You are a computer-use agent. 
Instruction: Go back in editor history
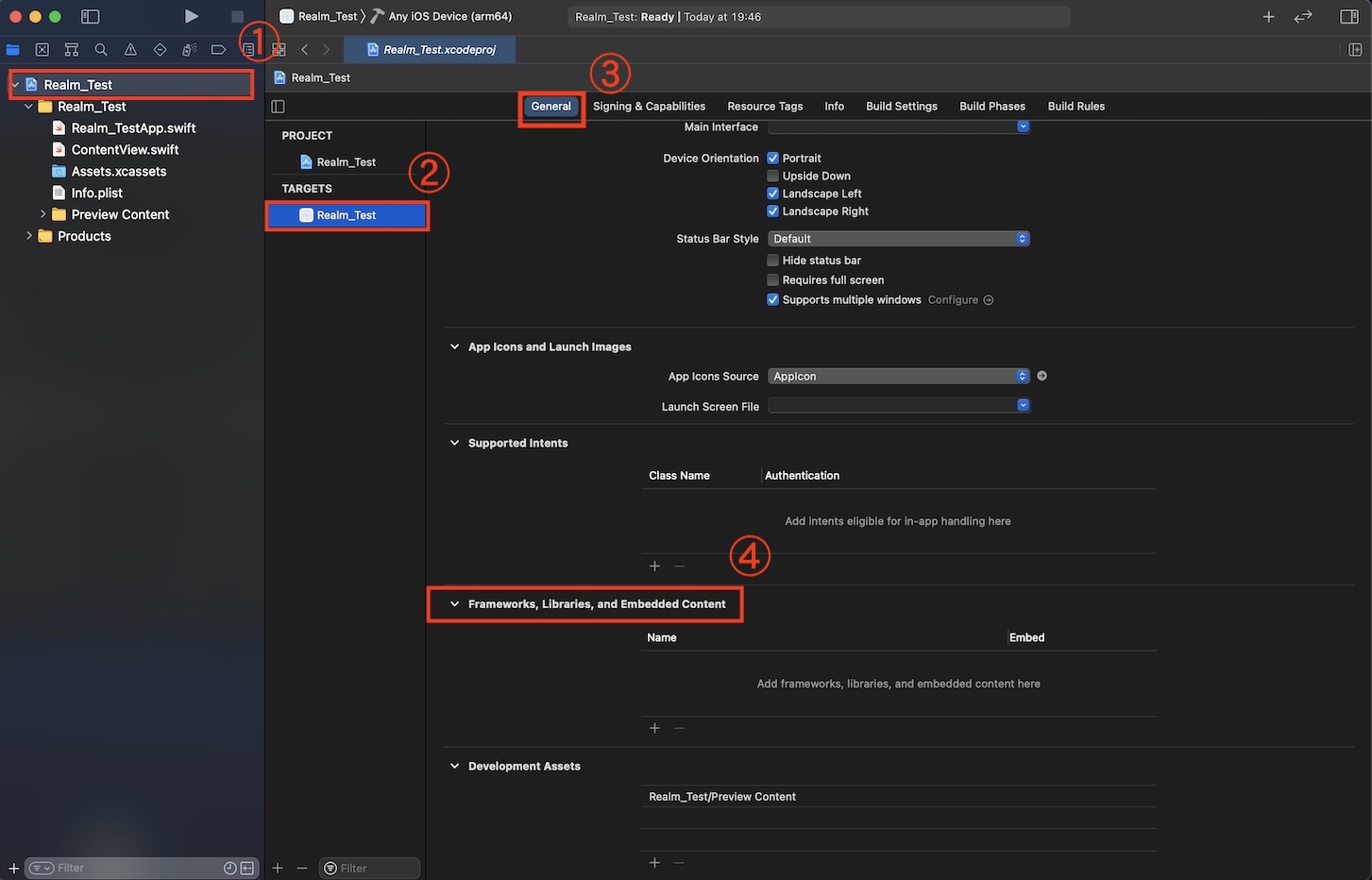coord(304,49)
